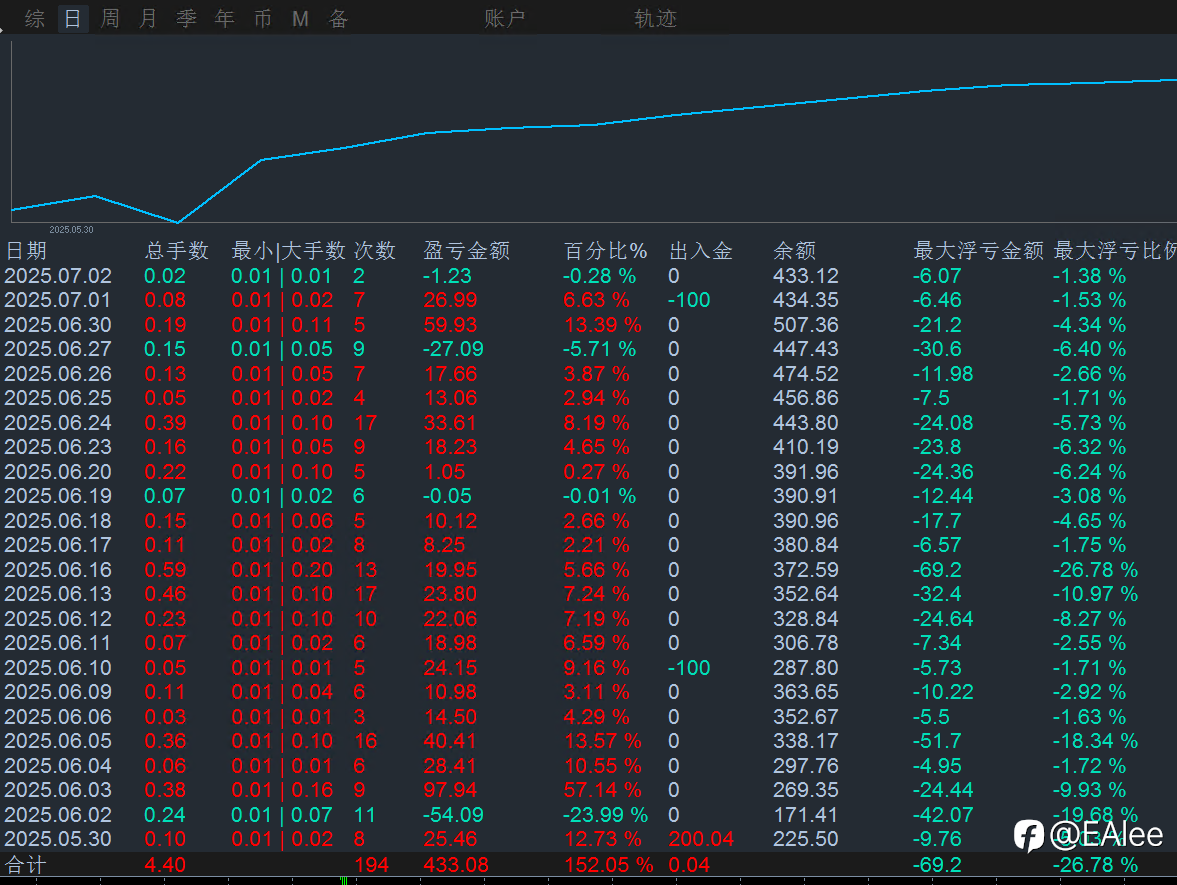Open the 月 monthly tab
This screenshot has width=1177, height=885.
[148, 18]
